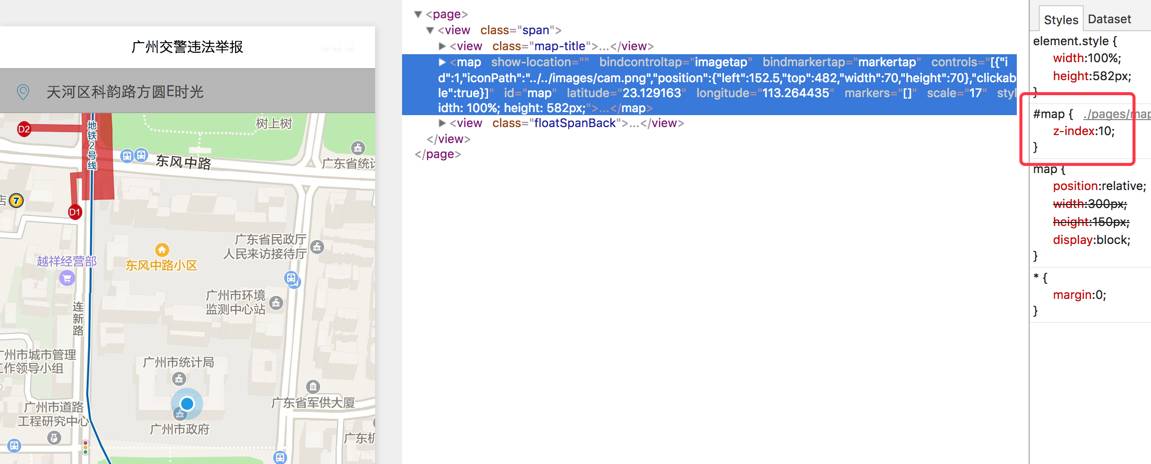Edit width:100% in element.style

pos(1086,59)
